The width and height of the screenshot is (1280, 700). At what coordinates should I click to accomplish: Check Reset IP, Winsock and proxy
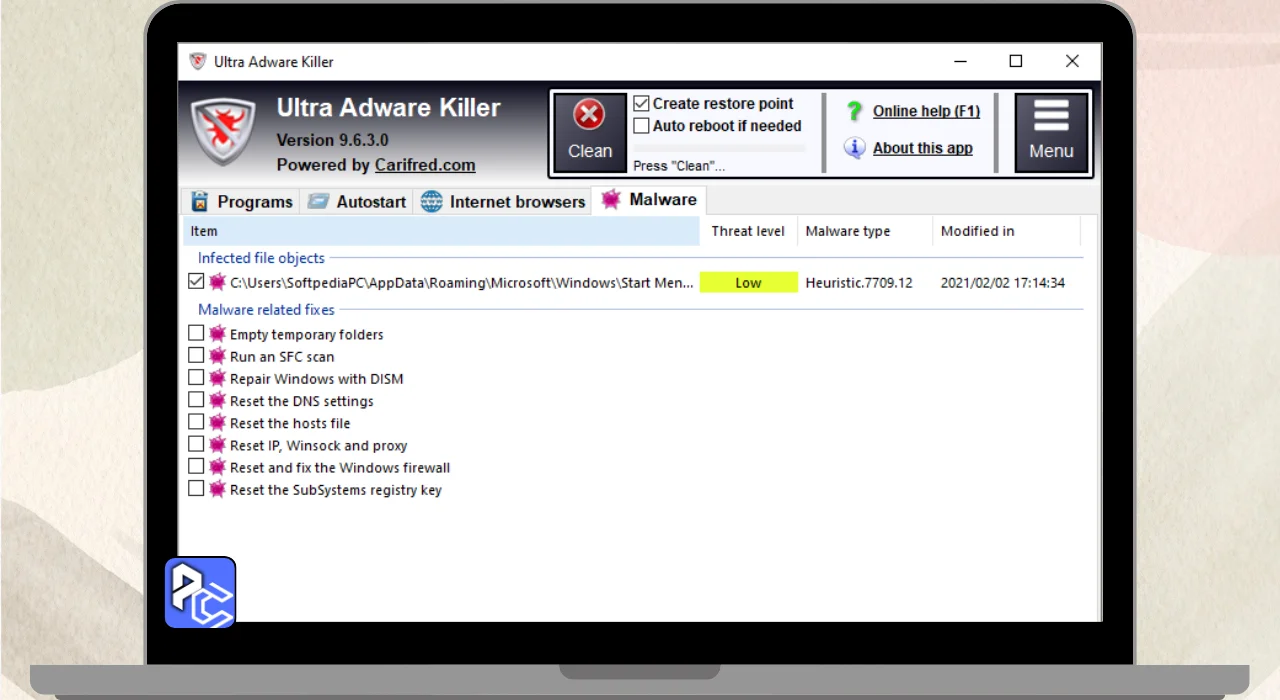(x=196, y=444)
